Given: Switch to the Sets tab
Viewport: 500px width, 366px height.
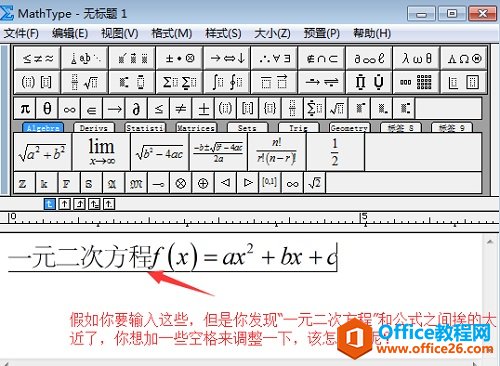Looking at the screenshot, I should [247, 128].
